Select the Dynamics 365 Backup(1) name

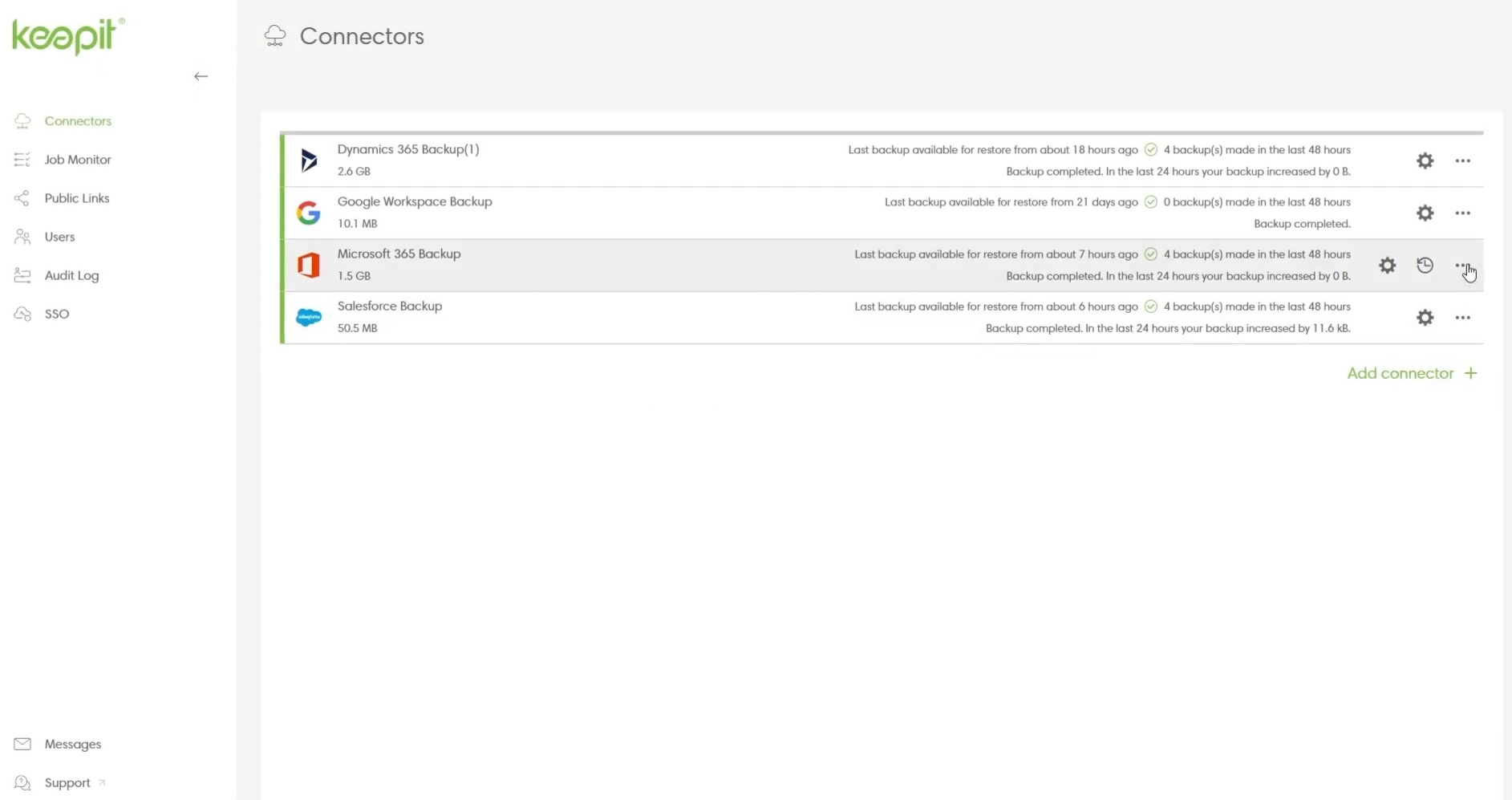pyautogui.click(x=407, y=149)
